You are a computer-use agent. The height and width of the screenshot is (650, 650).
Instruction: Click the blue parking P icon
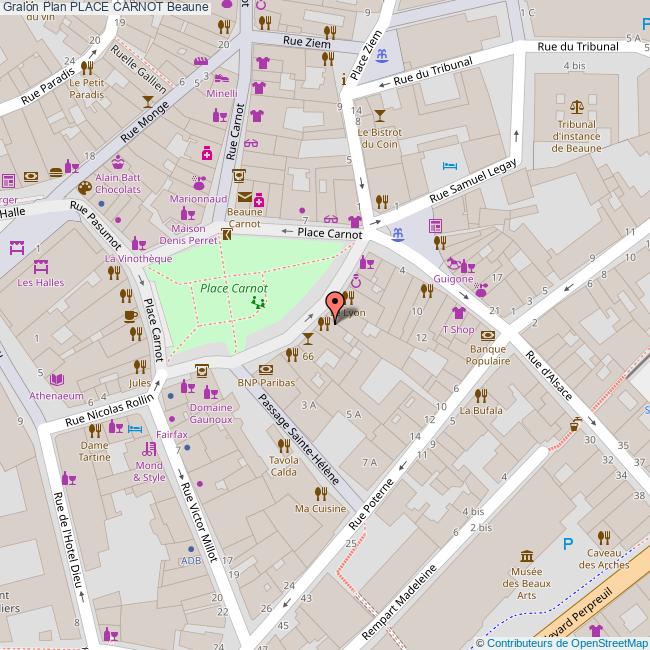(568, 544)
